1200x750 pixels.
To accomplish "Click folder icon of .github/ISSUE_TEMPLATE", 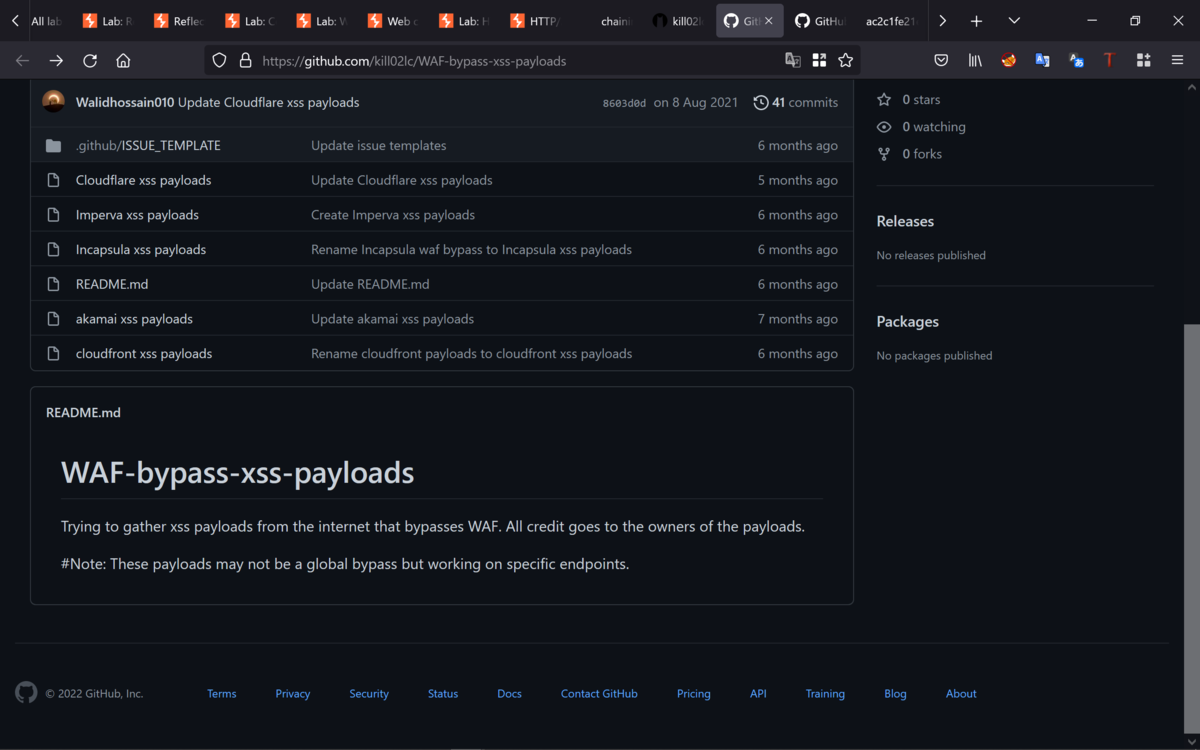I will pos(53,146).
